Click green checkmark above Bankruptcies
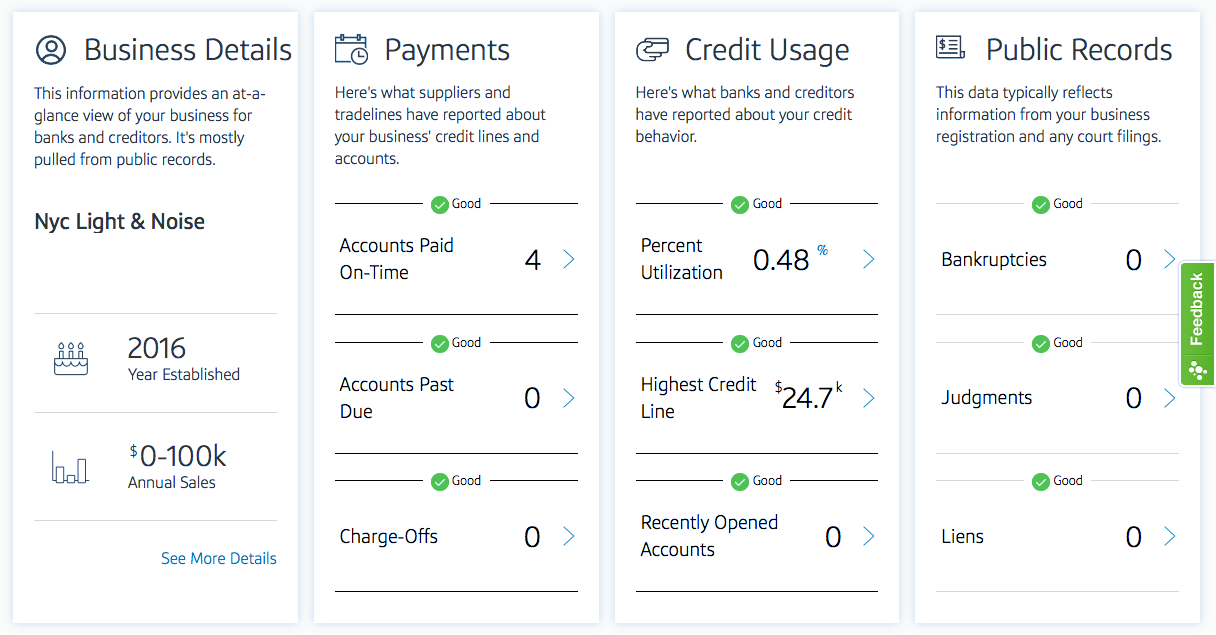The height and width of the screenshot is (635, 1216). pyautogui.click(x=1041, y=204)
